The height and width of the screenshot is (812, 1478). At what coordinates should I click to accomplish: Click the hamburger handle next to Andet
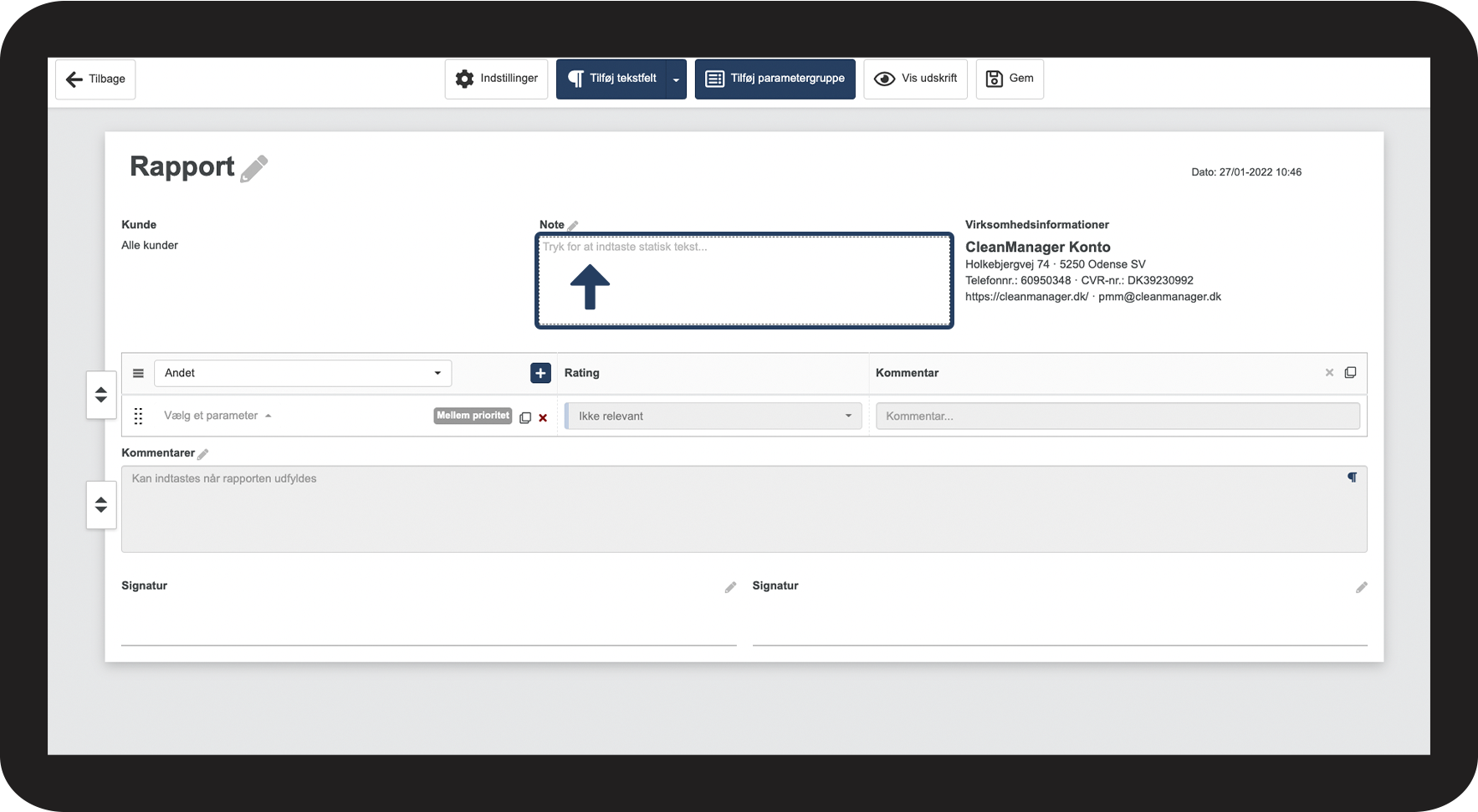click(139, 373)
